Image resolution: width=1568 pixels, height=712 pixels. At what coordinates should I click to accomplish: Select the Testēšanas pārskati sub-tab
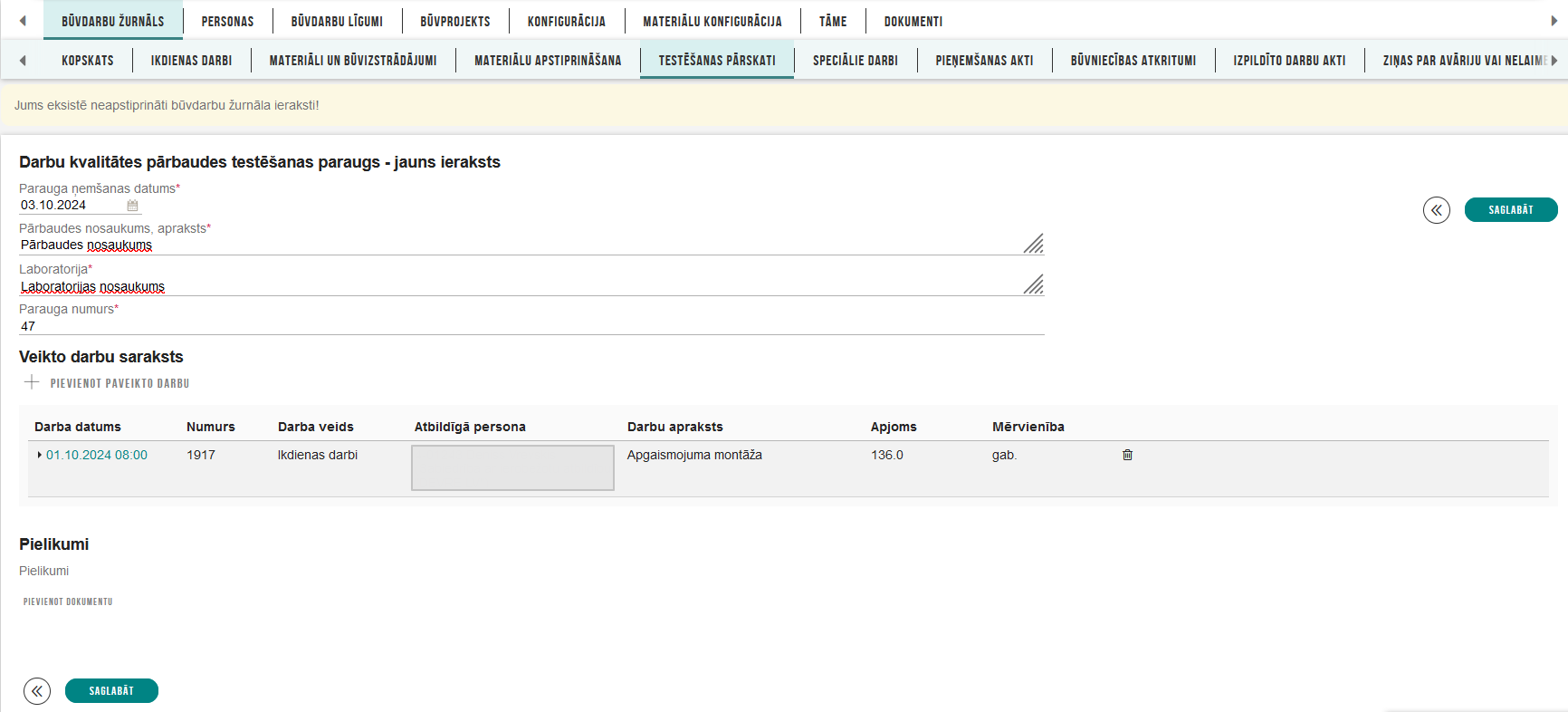point(717,61)
